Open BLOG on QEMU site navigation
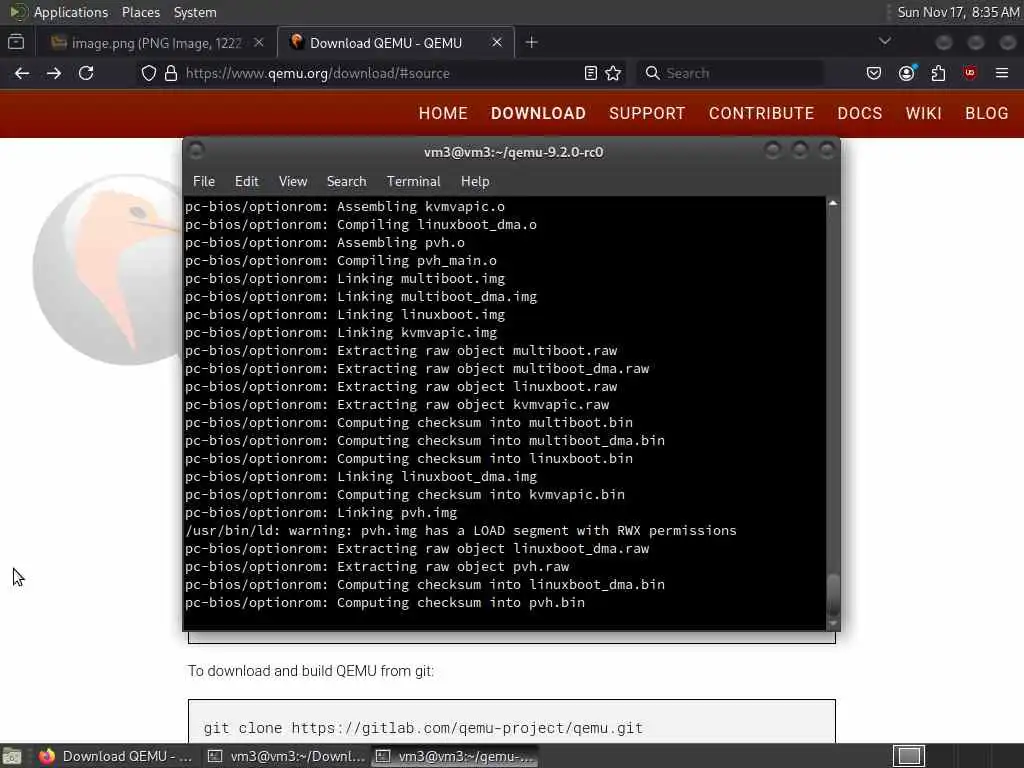Screen dimensions: 1024x768 pyautogui.click(x=987, y=113)
